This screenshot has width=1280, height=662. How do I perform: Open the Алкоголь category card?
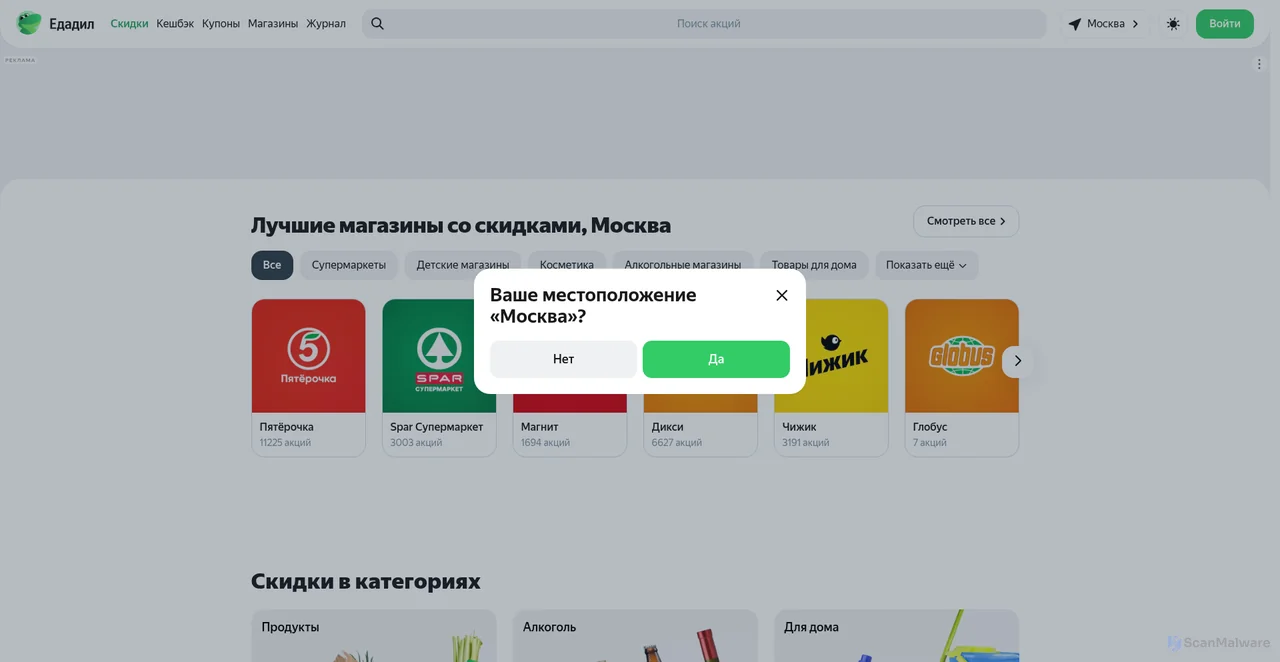pyautogui.click(x=635, y=636)
